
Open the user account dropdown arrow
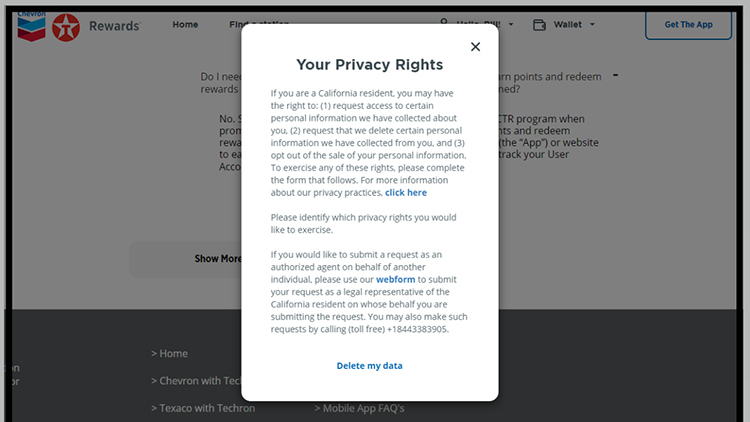pyautogui.click(x=511, y=25)
